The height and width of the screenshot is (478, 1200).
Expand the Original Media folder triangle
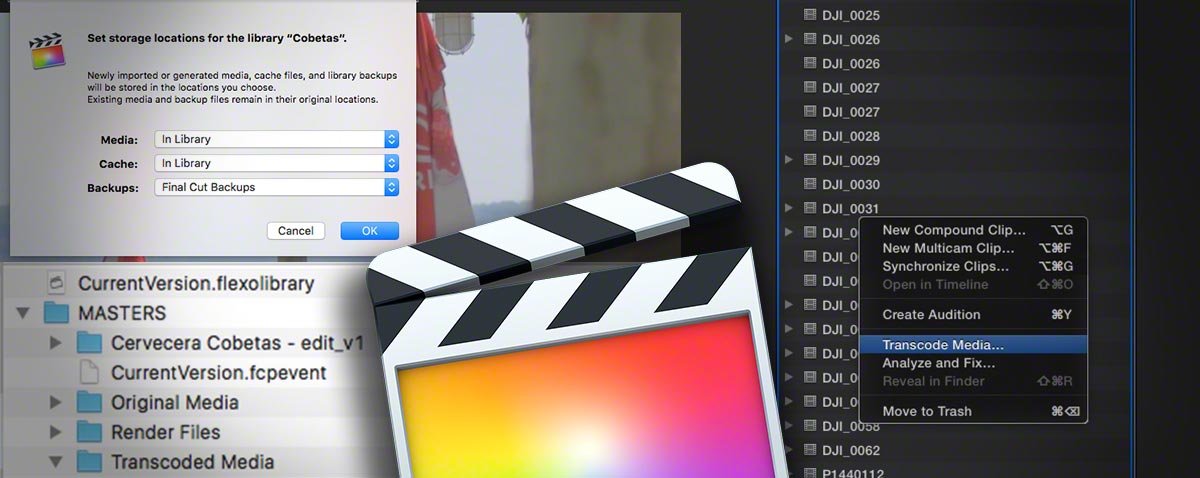tap(56, 403)
